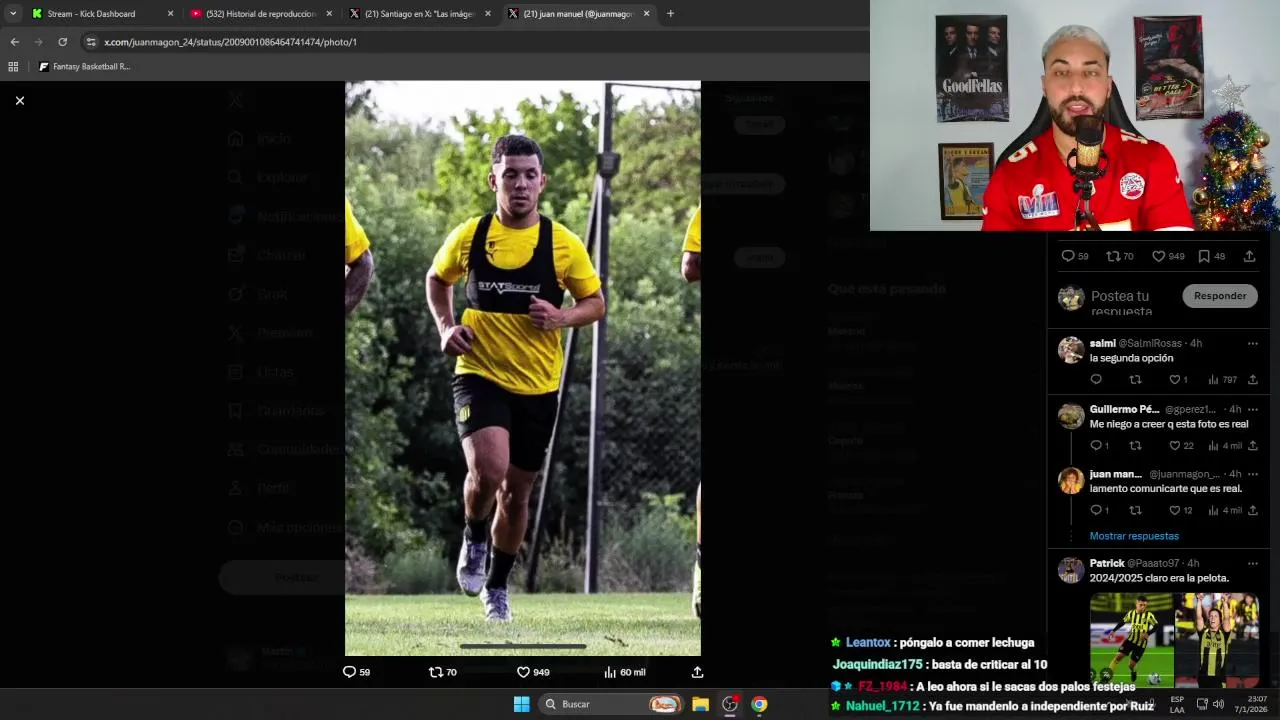The image size is (1280, 720).
Task: Open more options on Guillermo Pé...'s reply
Action: pos(1252,409)
